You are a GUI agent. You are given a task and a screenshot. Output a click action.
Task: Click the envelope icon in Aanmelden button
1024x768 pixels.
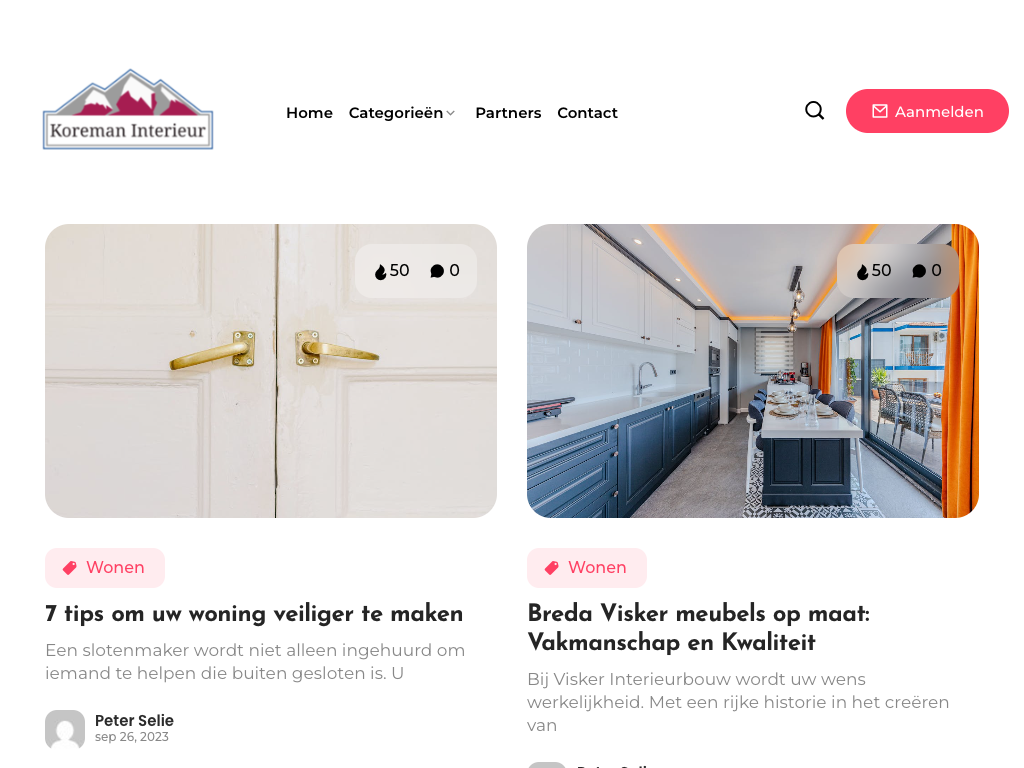coord(880,112)
